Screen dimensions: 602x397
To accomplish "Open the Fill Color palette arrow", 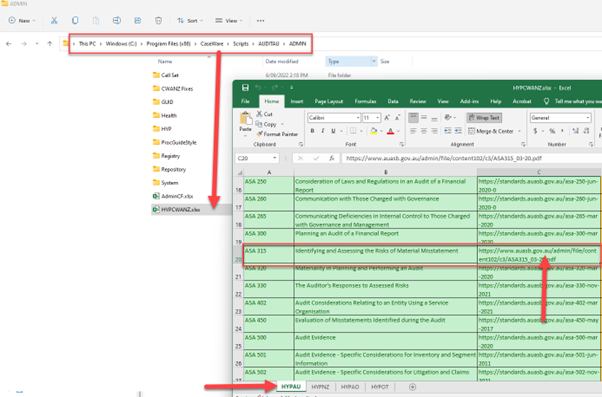I will click(381, 131).
